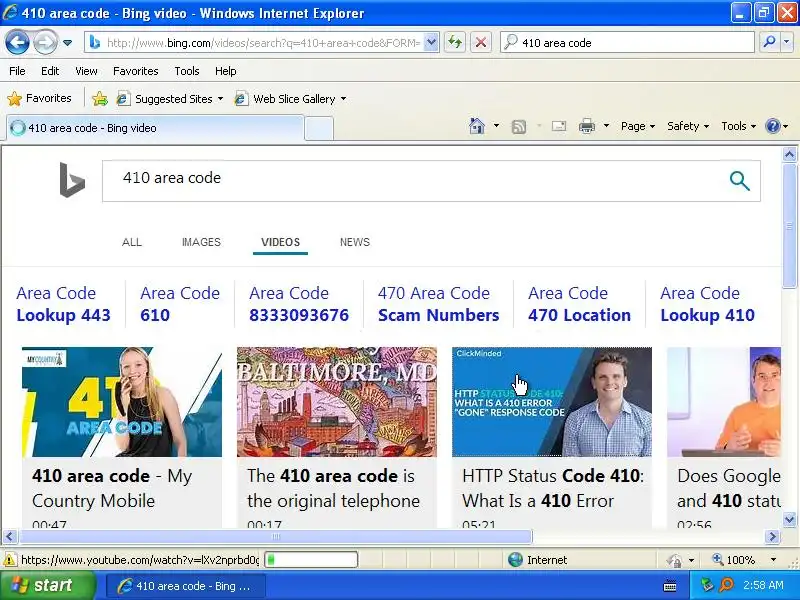Image resolution: width=800 pixels, height=600 pixels.
Task: Open the zoom level 100% dropdown
Action: pyautogui.click(x=772, y=560)
